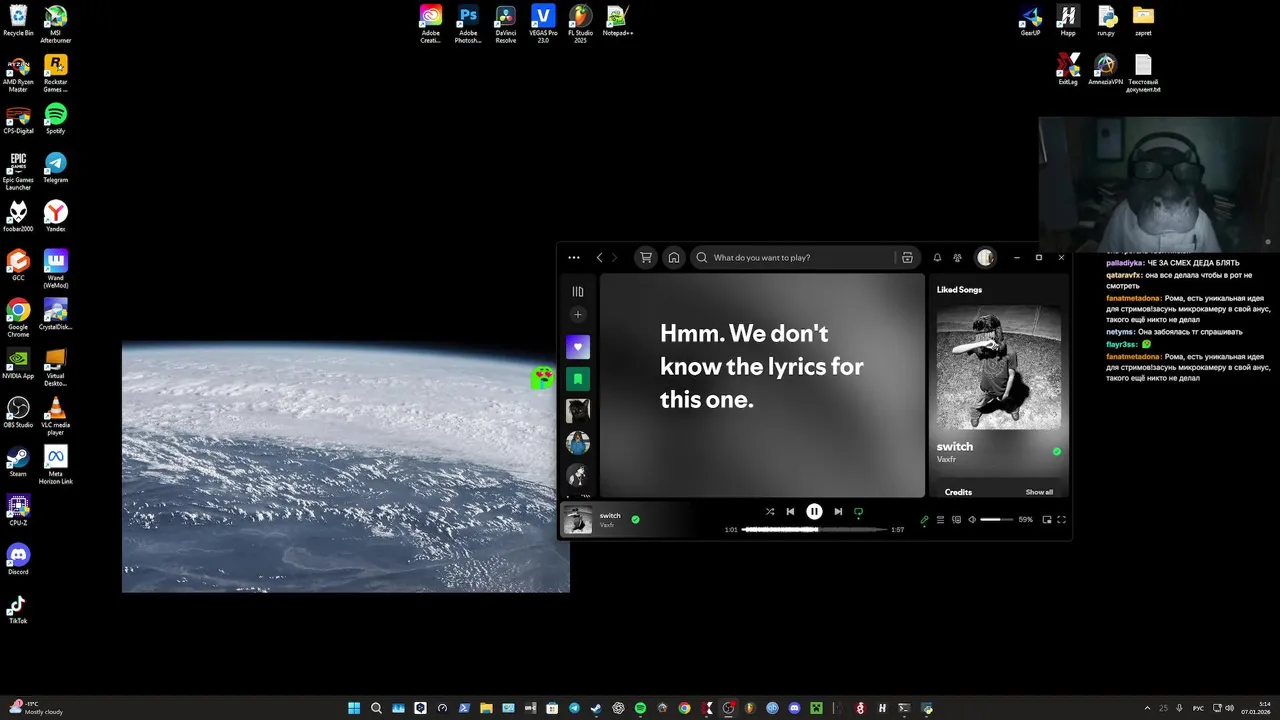Image resolution: width=1280 pixels, height=720 pixels.
Task: Create a new playlist with plus button
Action: (x=577, y=315)
